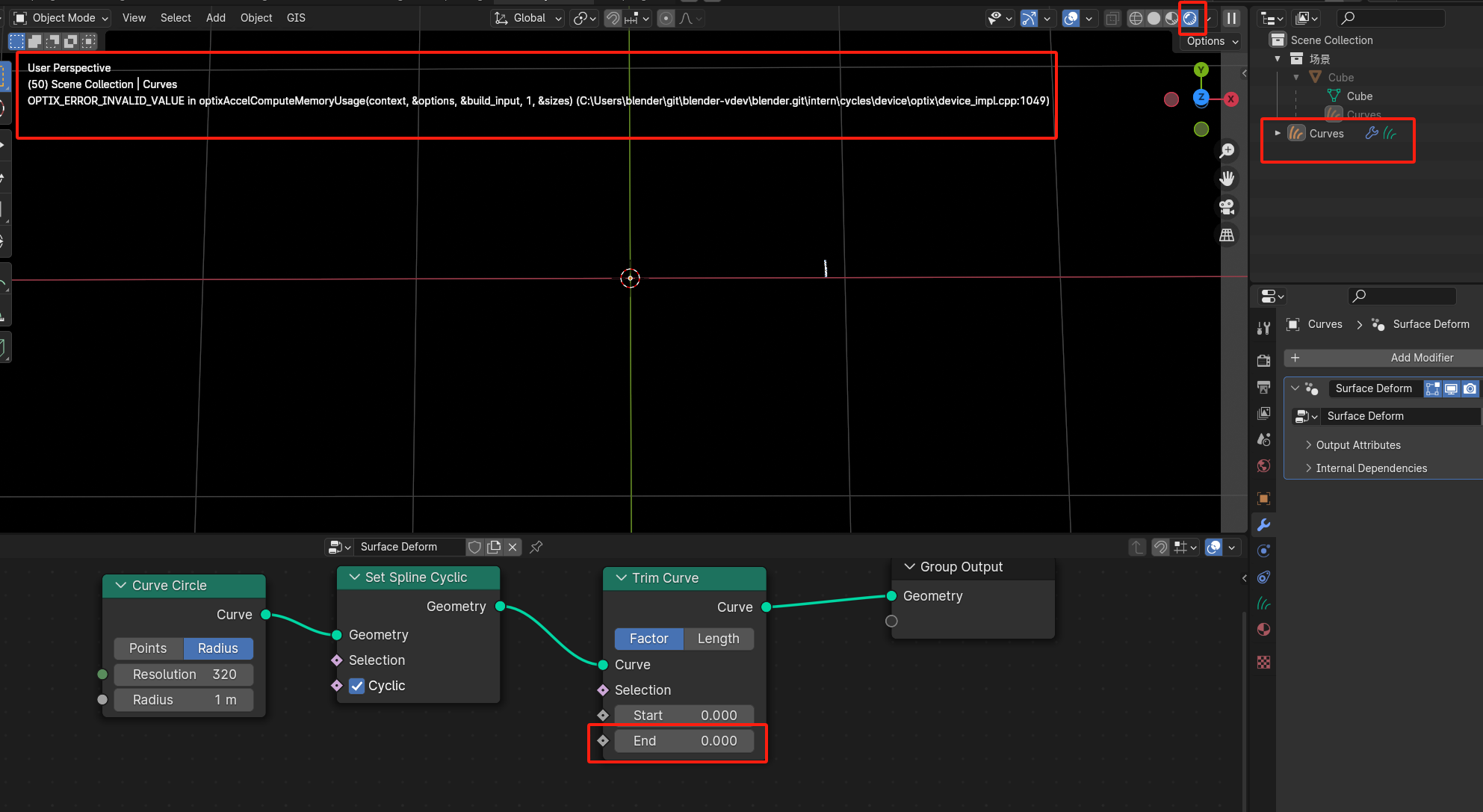Screen dimensions: 1483x812
Task: Open the World properties tab
Action: [x=1263, y=465]
